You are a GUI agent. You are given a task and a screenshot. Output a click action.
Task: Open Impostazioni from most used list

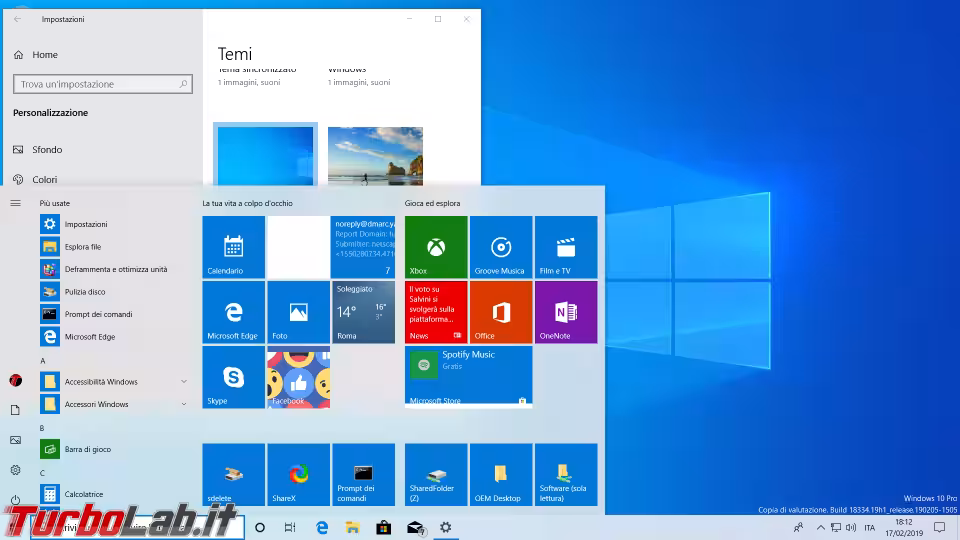pyautogui.click(x=114, y=224)
